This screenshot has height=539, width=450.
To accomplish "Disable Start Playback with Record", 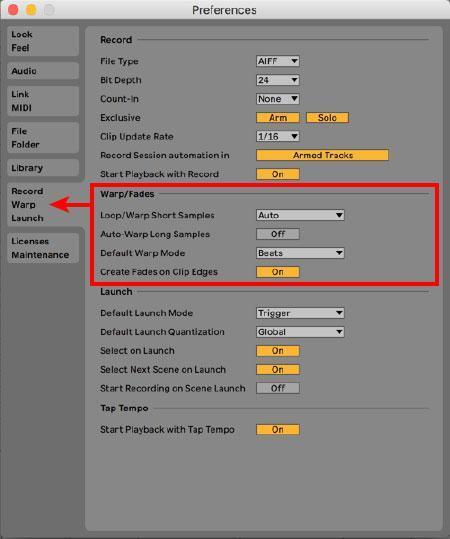I will [x=278, y=174].
